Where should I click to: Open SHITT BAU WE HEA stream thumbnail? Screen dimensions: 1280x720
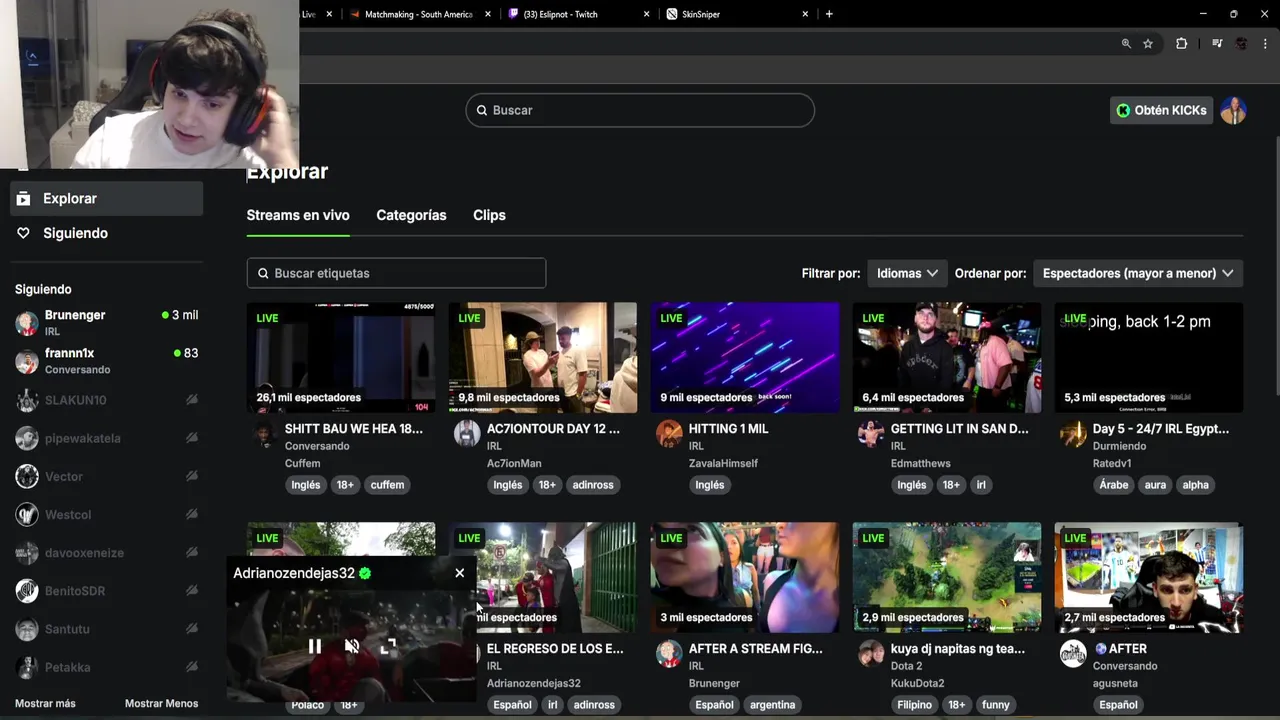point(341,357)
